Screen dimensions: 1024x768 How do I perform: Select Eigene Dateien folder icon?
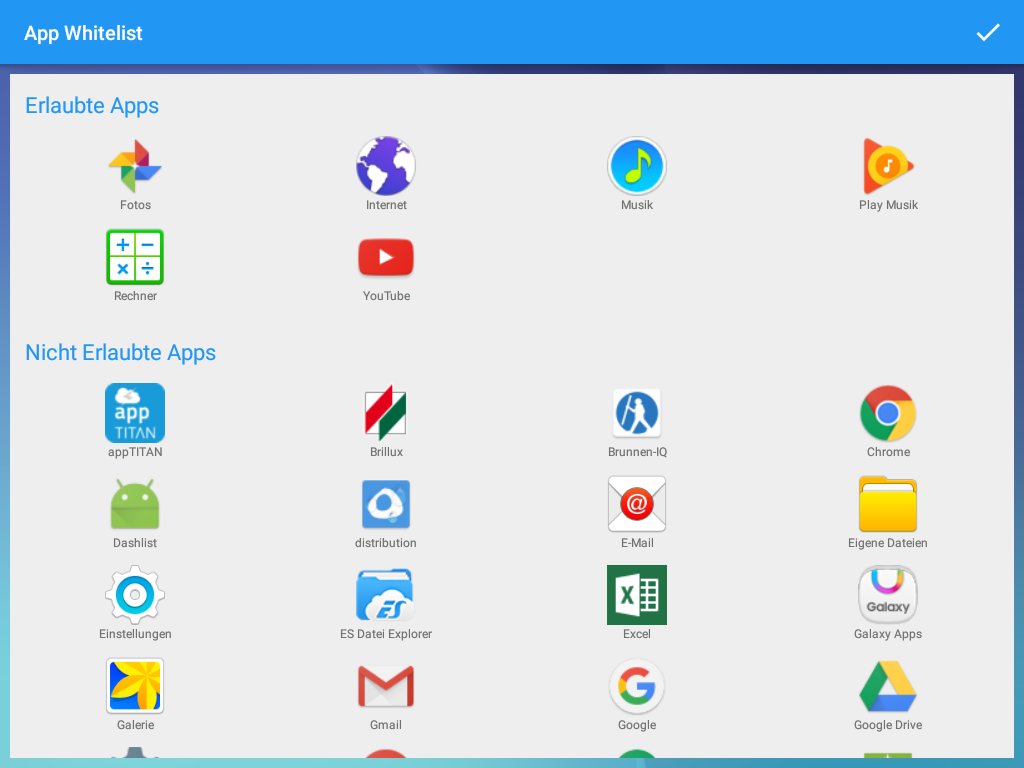(x=888, y=504)
